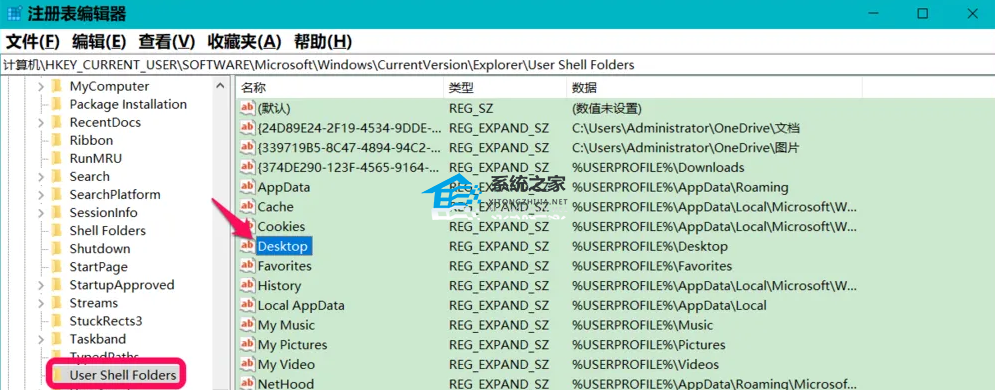Screen dimensions: 995x390
Task: Select the string icon of Favorites entry
Action: (247, 266)
